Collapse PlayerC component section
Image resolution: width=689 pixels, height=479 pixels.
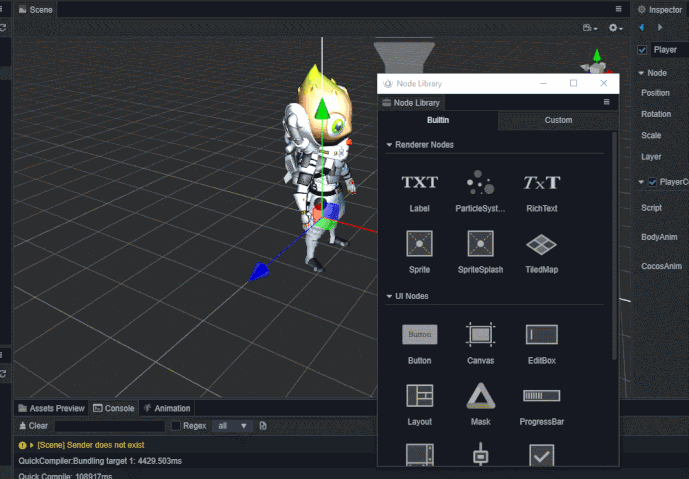click(641, 181)
